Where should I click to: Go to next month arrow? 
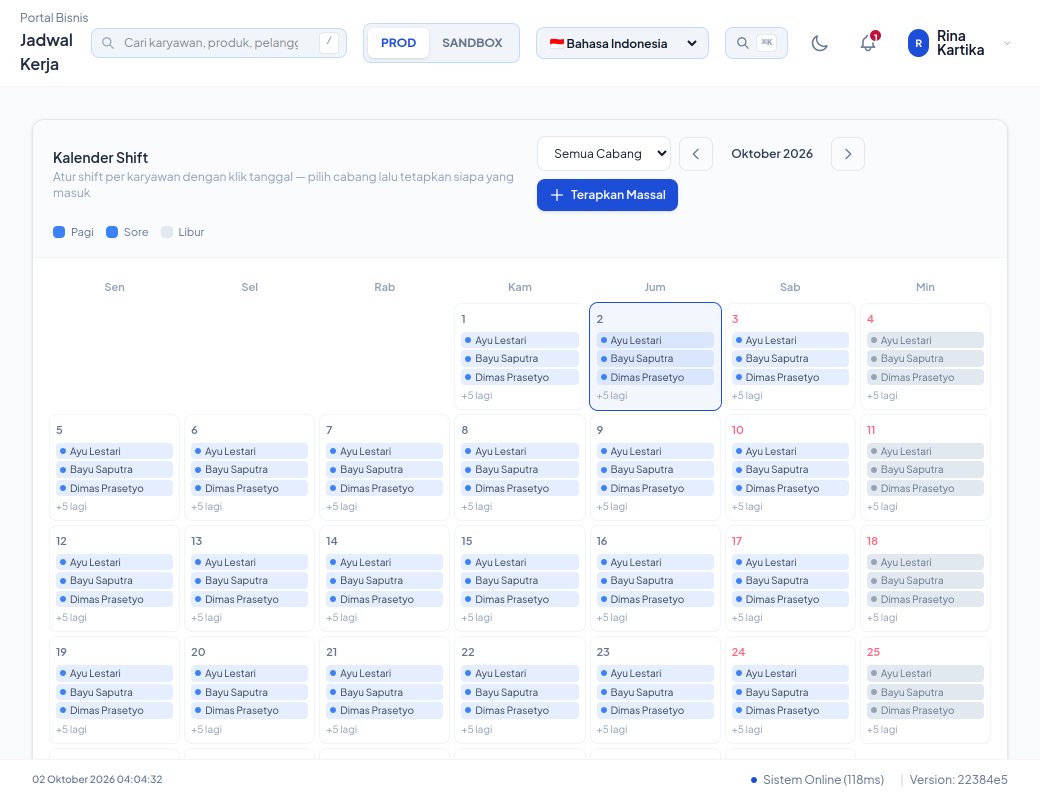848,154
